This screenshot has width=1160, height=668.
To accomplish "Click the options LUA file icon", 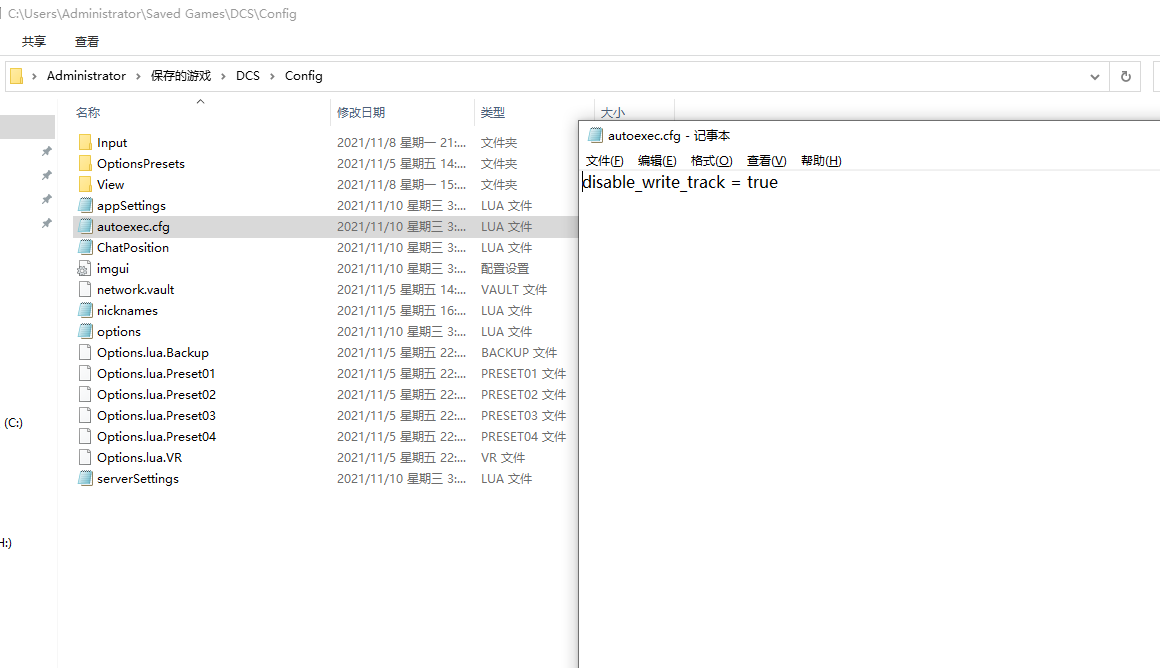I will [x=85, y=331].
